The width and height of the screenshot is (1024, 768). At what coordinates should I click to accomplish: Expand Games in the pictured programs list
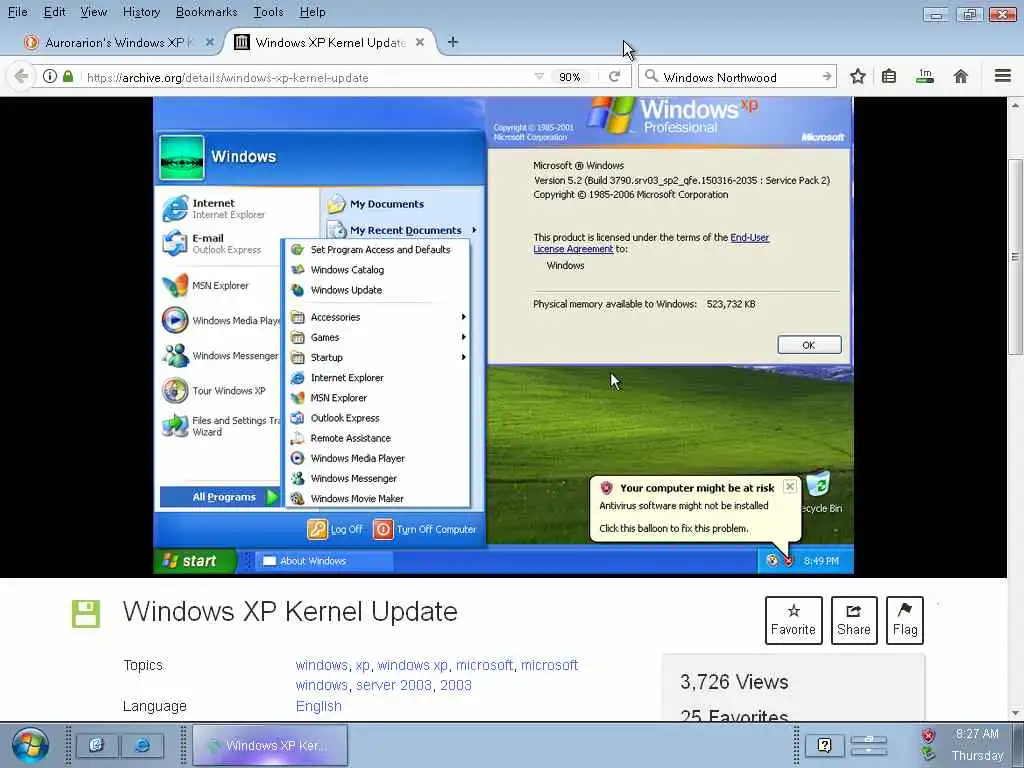click(x=378, y=337)
